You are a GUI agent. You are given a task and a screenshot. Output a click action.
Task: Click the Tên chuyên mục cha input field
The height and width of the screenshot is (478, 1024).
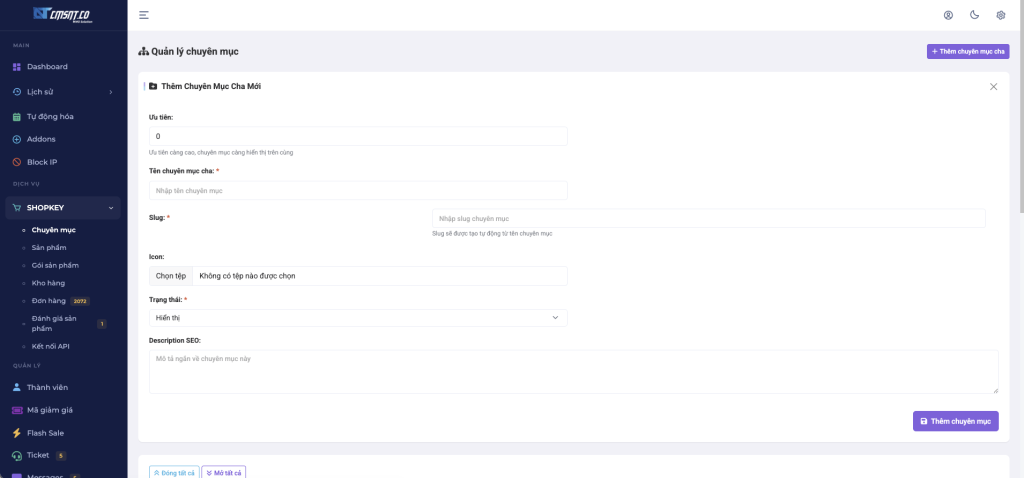coord(358,190)
